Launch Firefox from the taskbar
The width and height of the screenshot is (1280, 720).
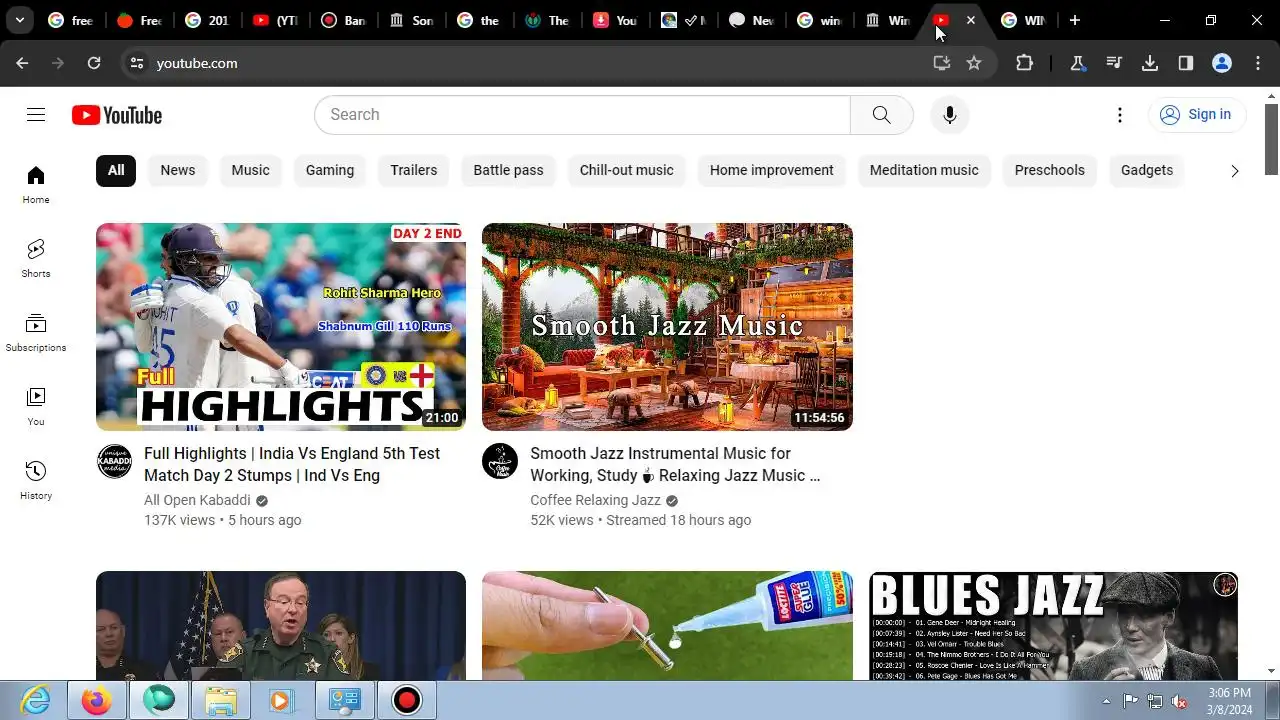(97, 700)
